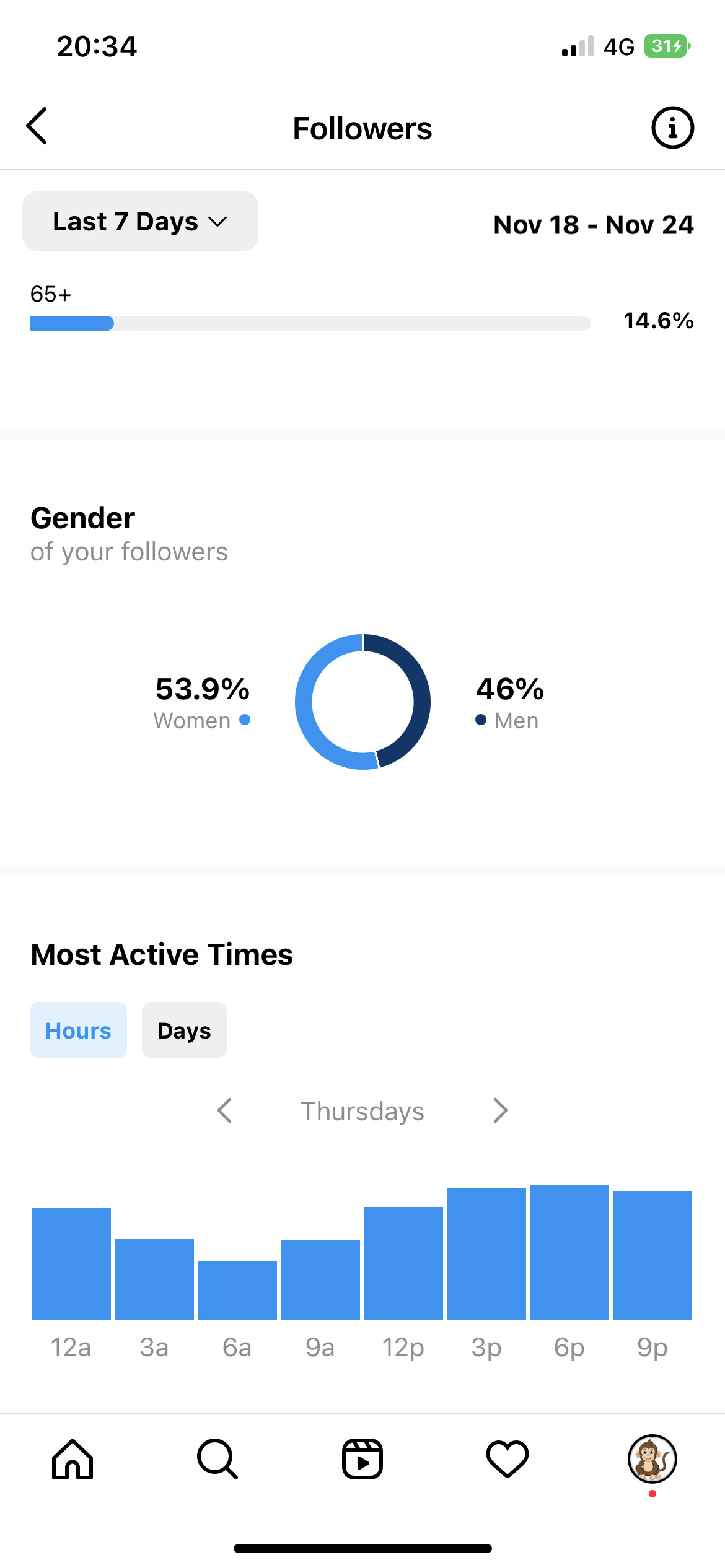Tap the battery indicator in status bar
Screen dimensions: 725x1568
click(x=667, y=46)
